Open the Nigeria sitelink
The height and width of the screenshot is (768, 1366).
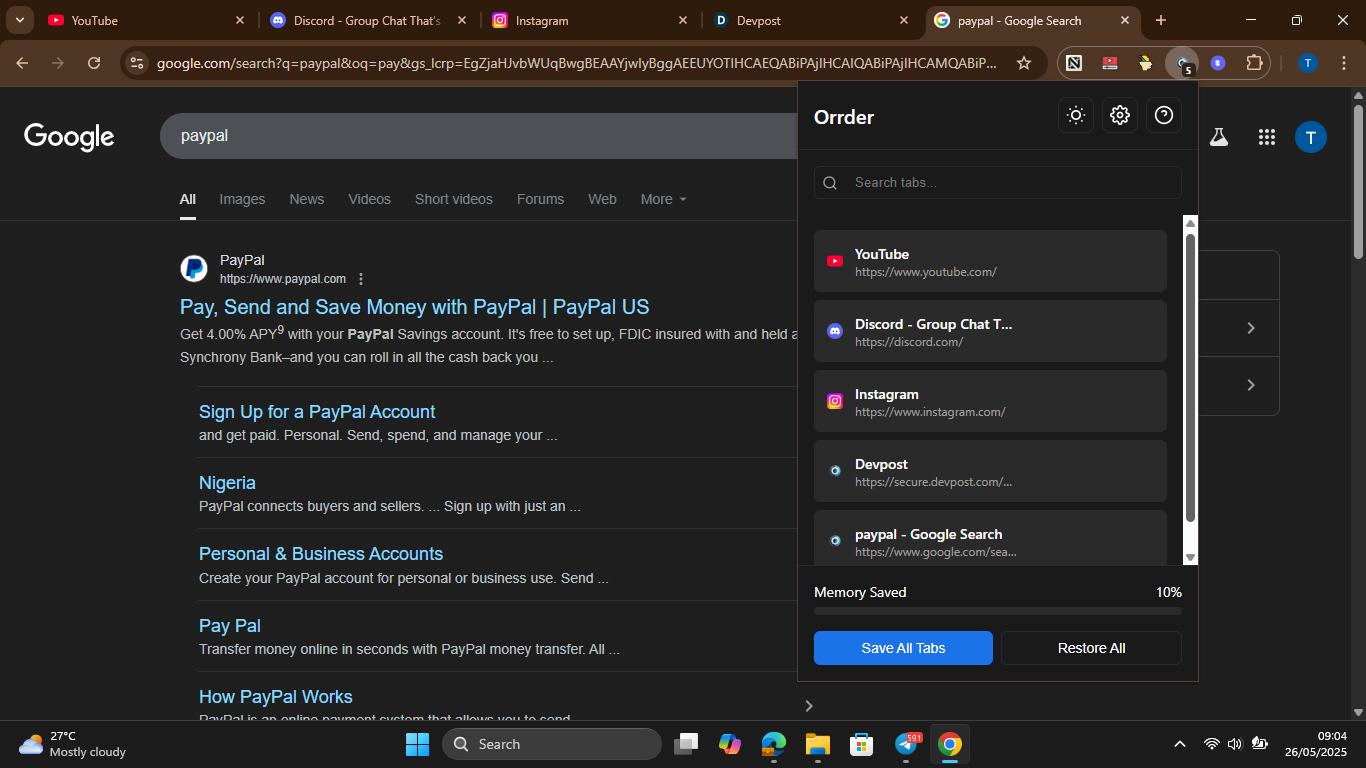coord(227,483)
